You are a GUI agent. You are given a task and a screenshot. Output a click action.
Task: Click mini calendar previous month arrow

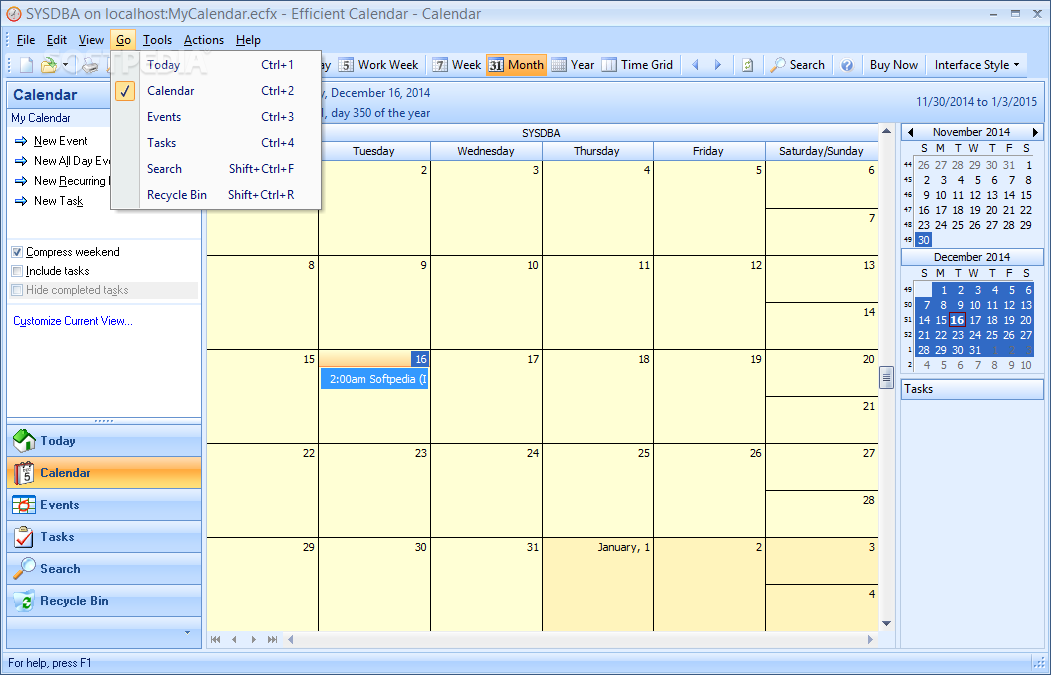pyautogui.click(x=910, y=133)
